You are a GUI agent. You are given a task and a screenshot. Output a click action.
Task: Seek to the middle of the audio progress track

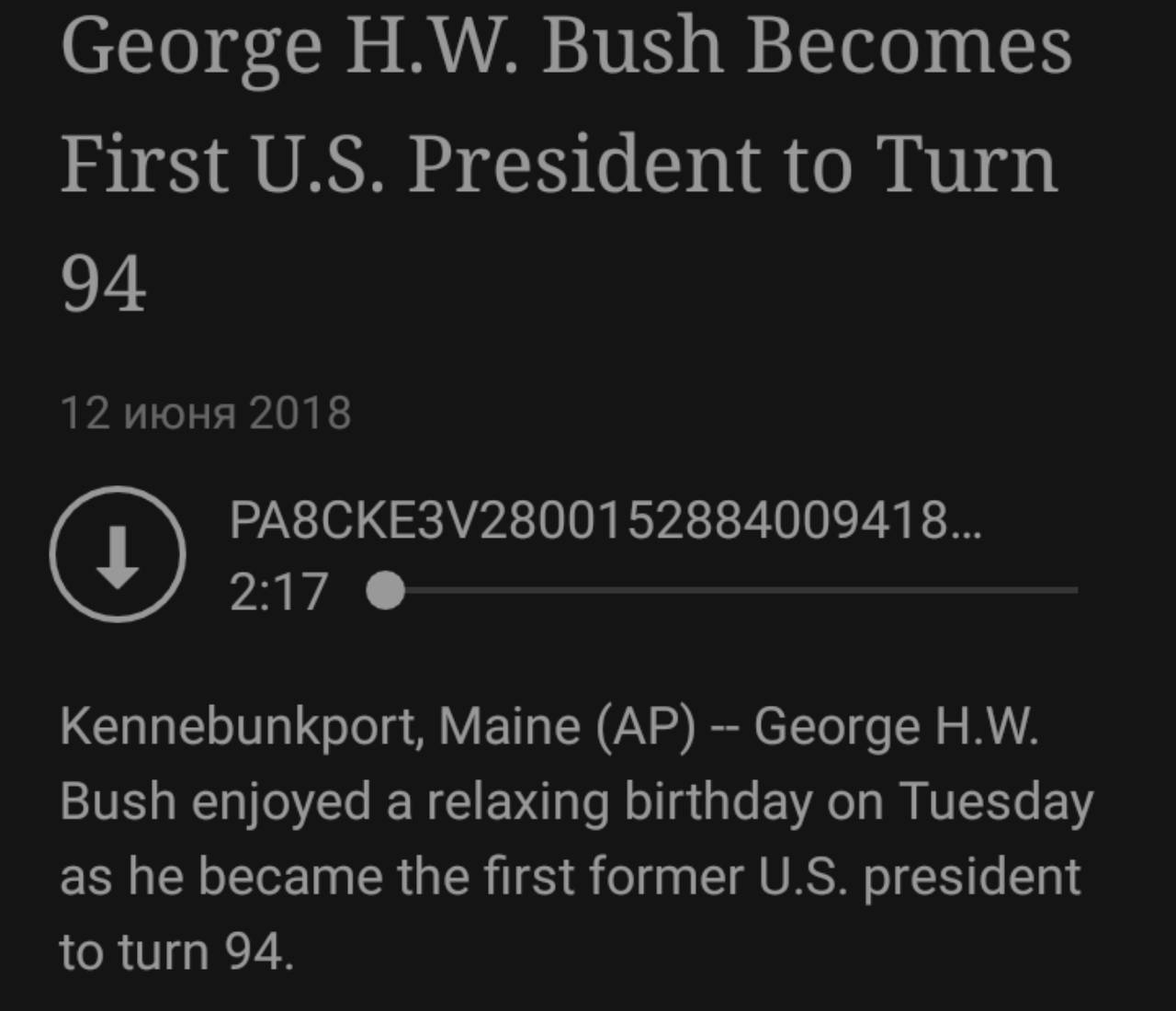click(x=731, y=590)
